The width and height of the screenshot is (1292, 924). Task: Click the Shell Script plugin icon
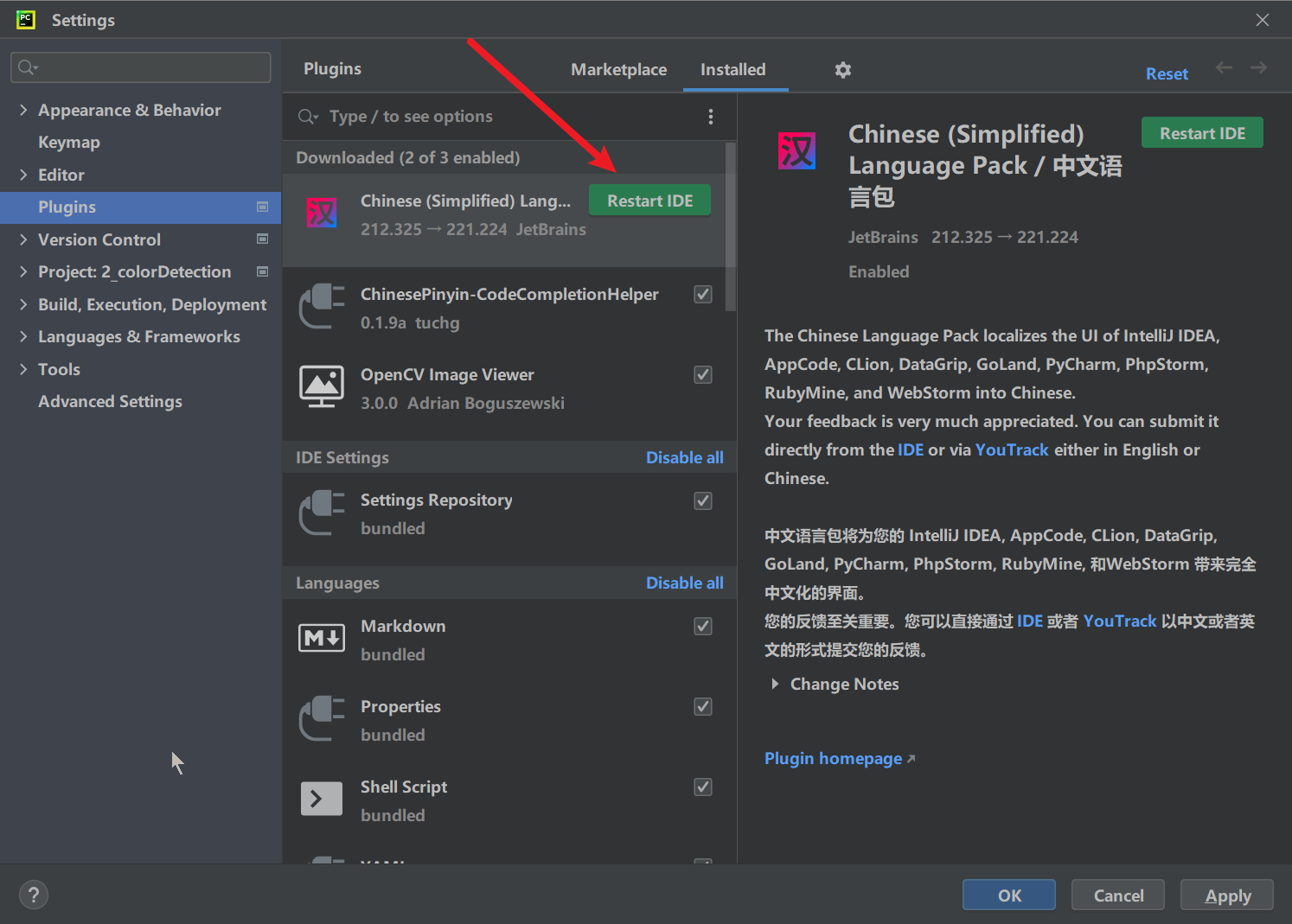[x=322, y=800]
